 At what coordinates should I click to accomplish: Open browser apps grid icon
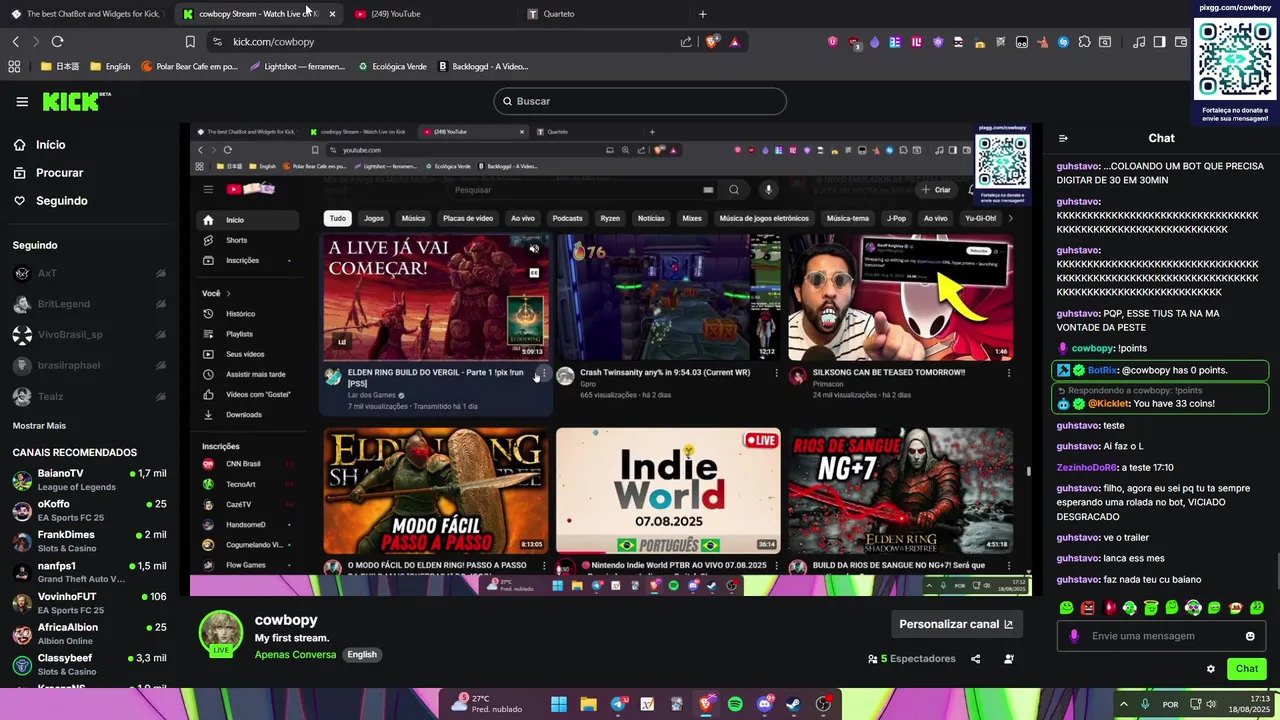[14, 67]
